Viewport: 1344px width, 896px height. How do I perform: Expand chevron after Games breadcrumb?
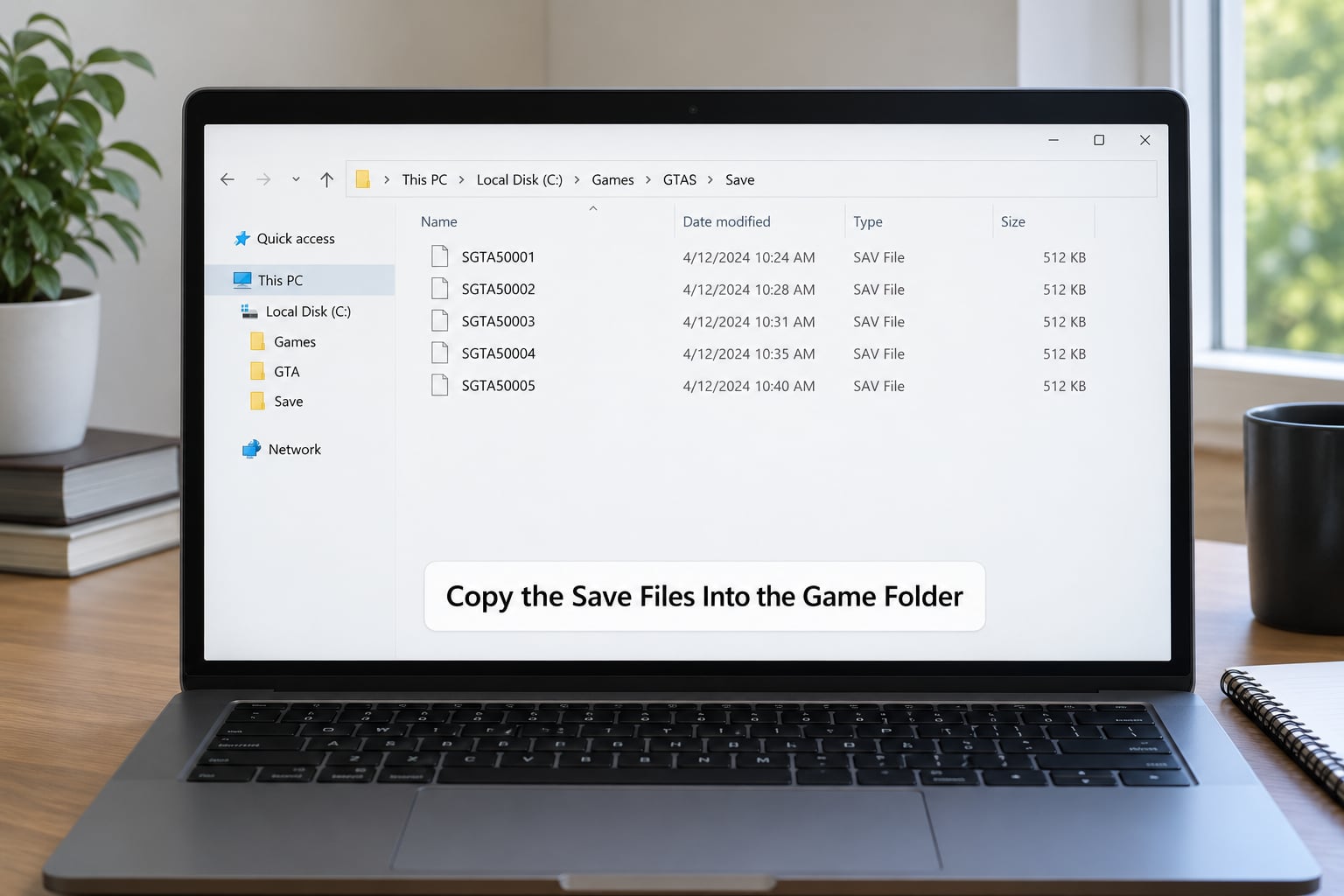pos(648,179)
